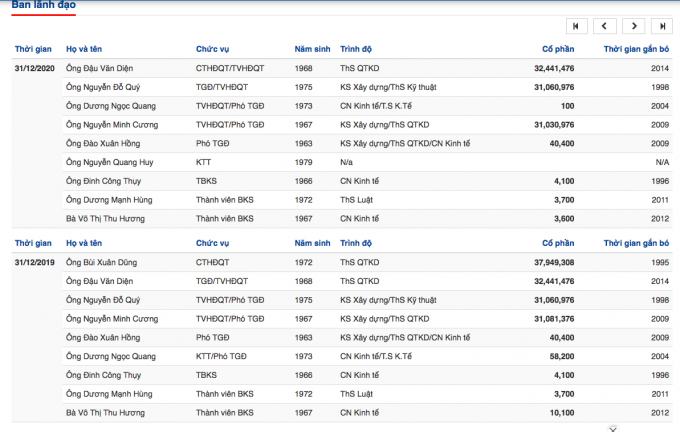
Task: Select Ông Bùi Xuân Dũng name
Action: click(101, 262)
